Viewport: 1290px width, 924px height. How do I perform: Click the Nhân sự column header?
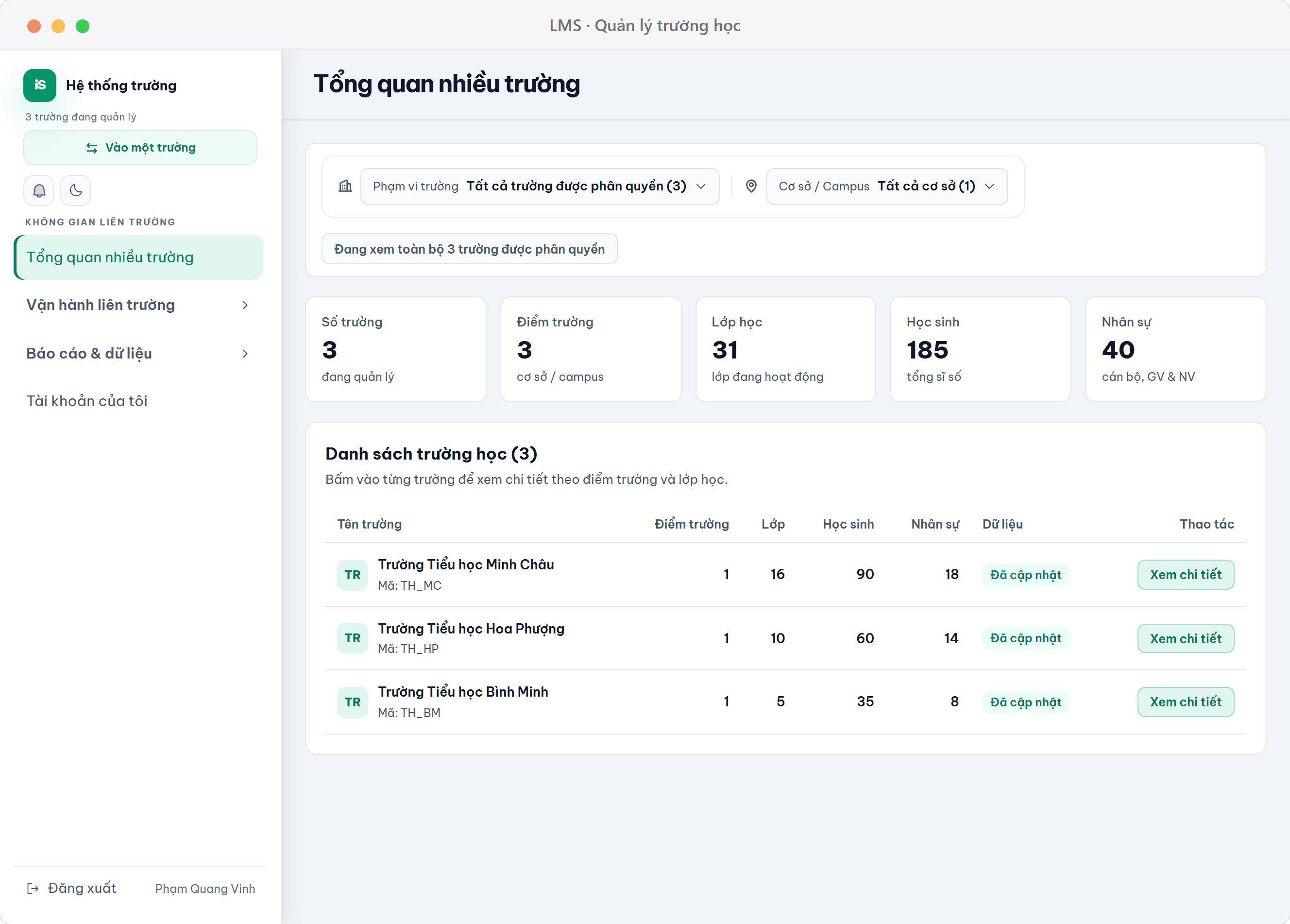(935, 524)
